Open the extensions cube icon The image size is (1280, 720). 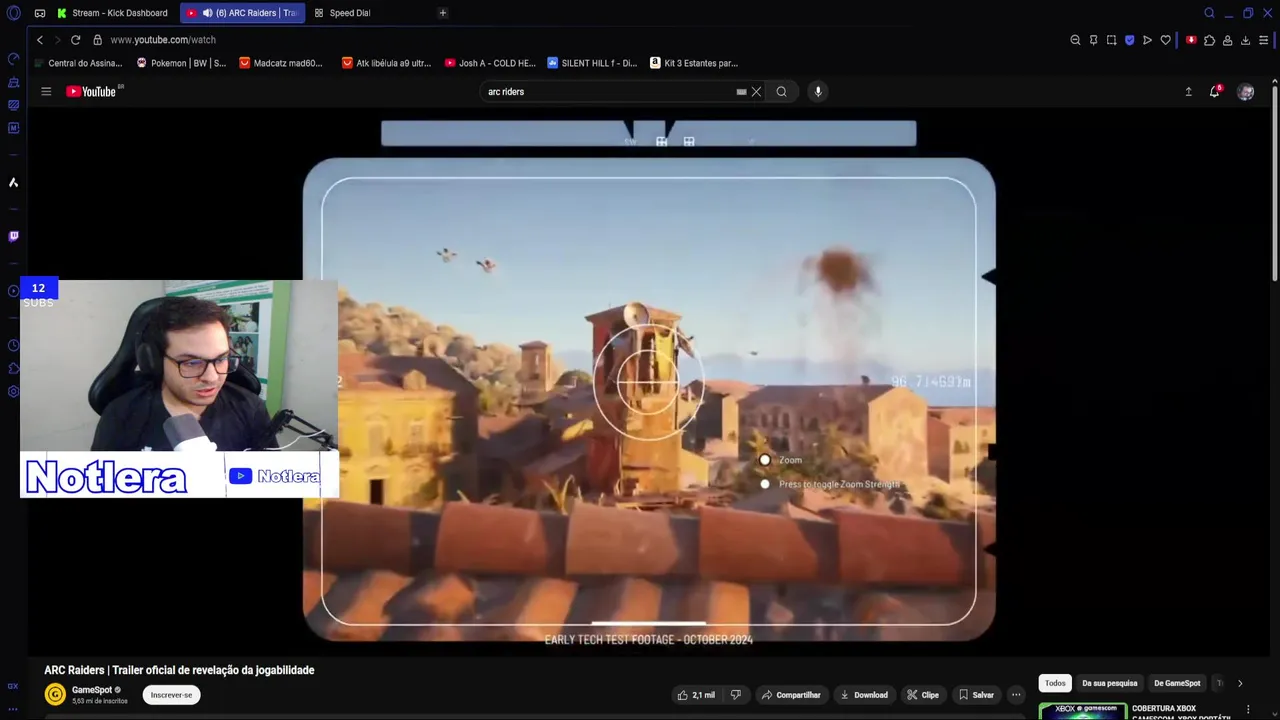(x=1209, y=40)
